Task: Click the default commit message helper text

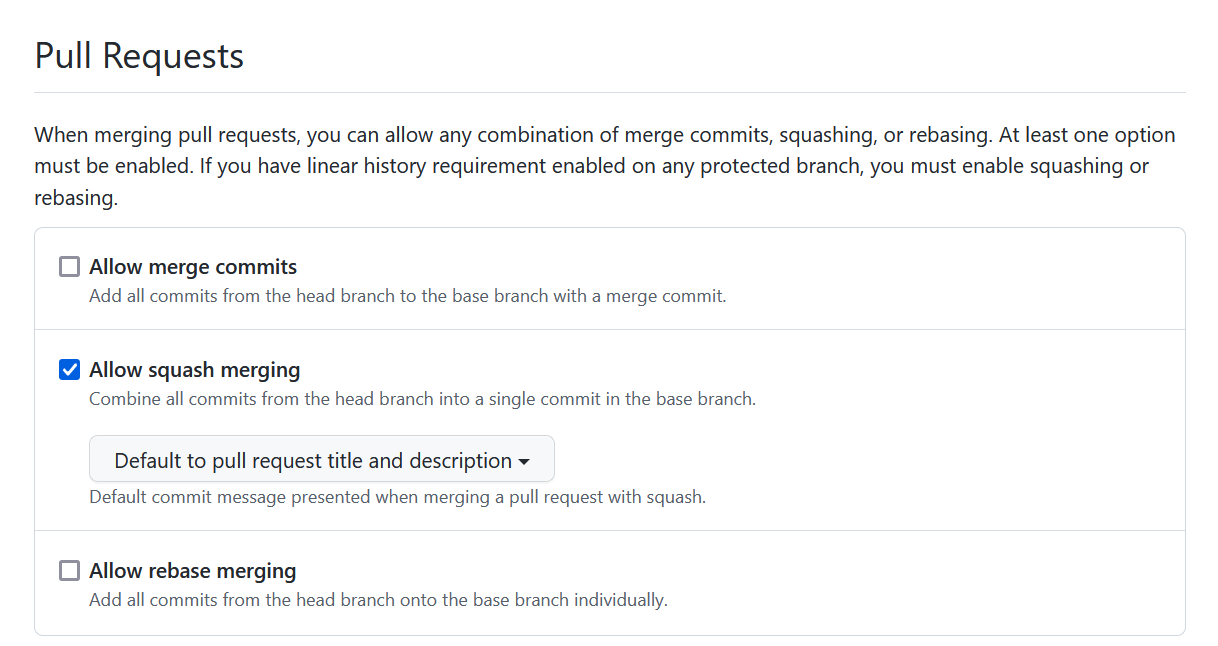Action: click(x=397, y=496)
